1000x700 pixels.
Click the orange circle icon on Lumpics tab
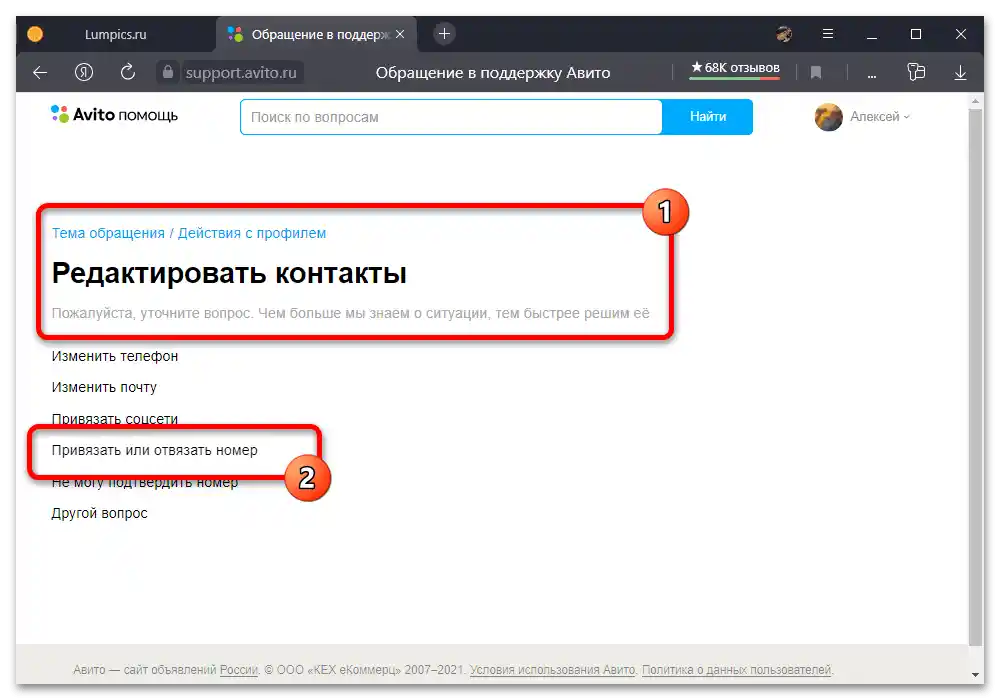coord(35,34)
